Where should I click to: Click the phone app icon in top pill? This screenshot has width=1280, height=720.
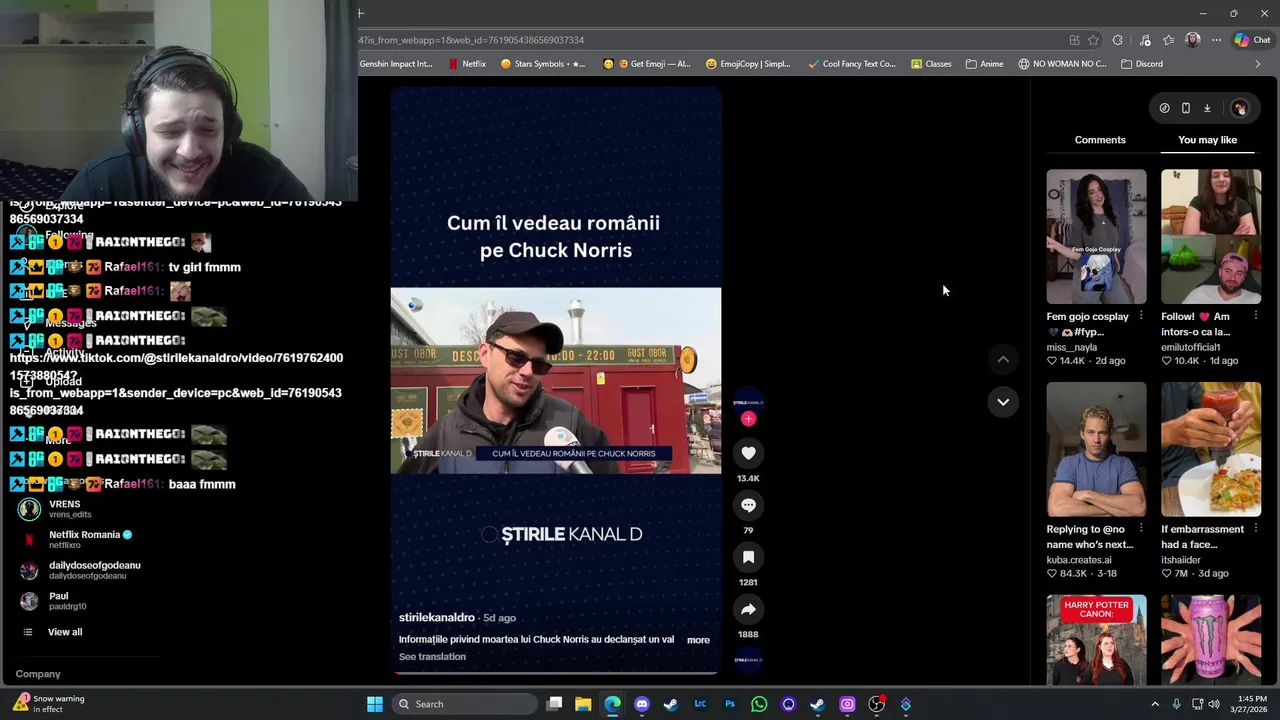tap(1185, 108)
